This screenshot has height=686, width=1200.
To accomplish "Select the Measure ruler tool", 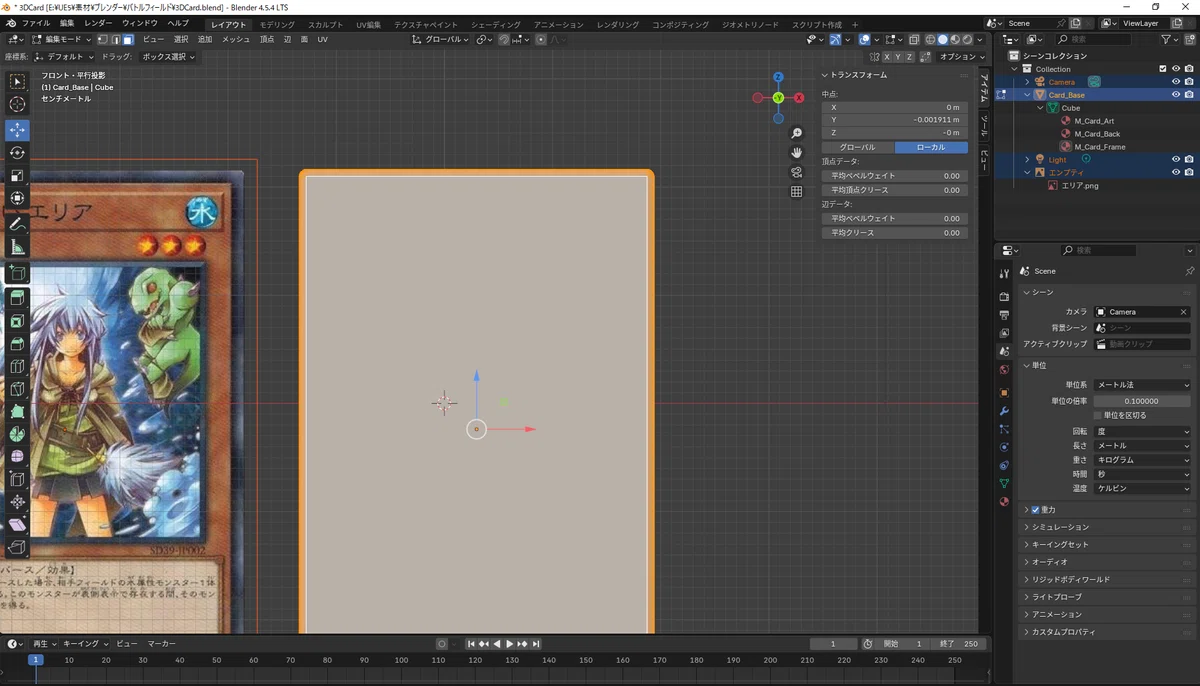I will pyautogui.click(x=17, y=248).
